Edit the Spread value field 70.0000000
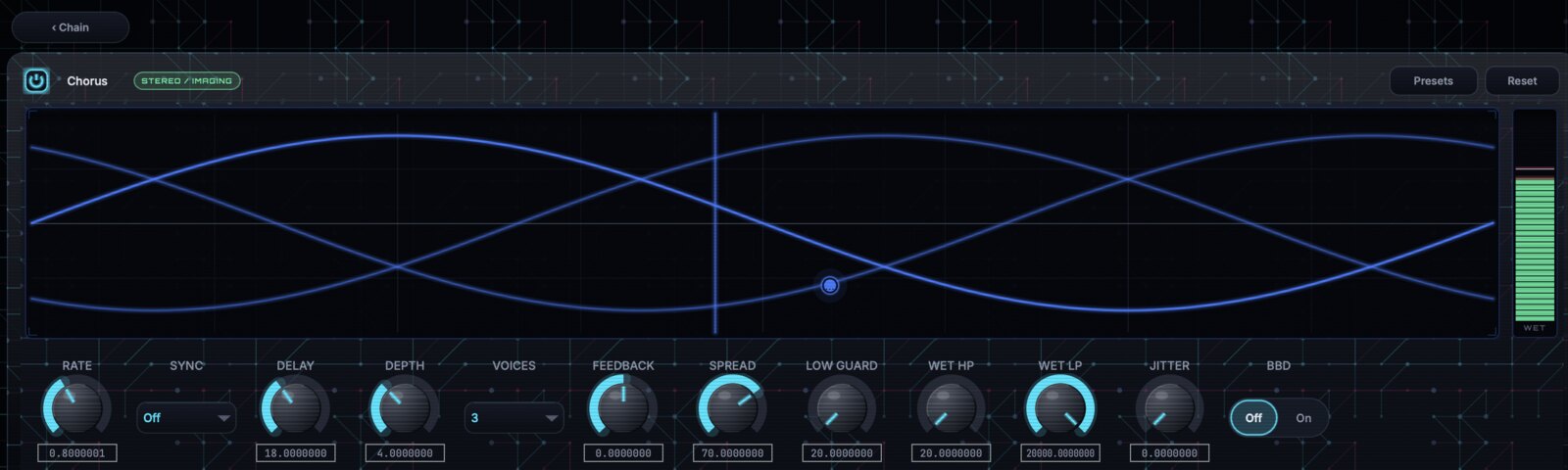 pyautogui.click(x=733, y=453)
